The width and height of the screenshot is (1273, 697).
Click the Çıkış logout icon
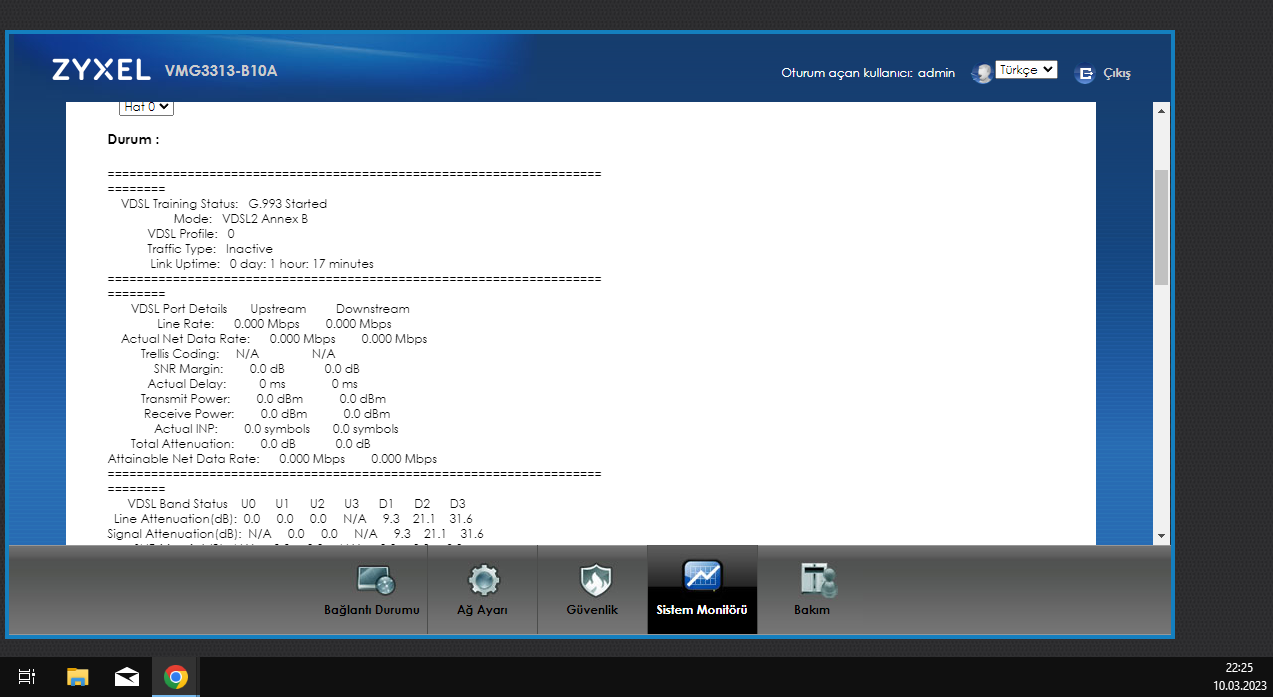coord(1084,73)
